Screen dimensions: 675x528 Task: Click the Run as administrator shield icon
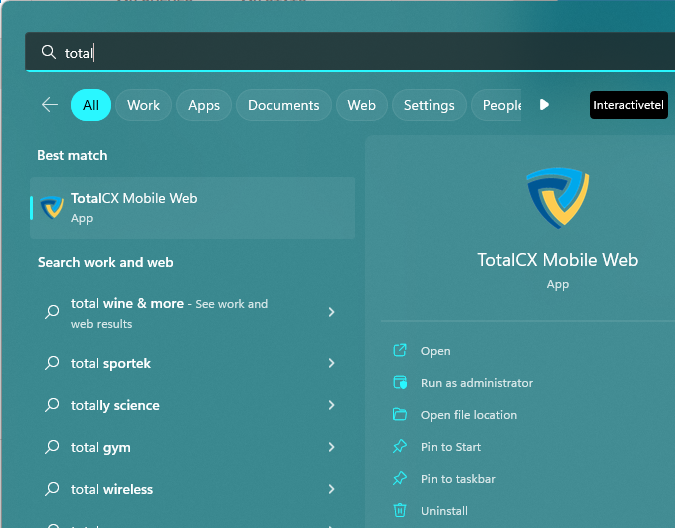[400, 382]
